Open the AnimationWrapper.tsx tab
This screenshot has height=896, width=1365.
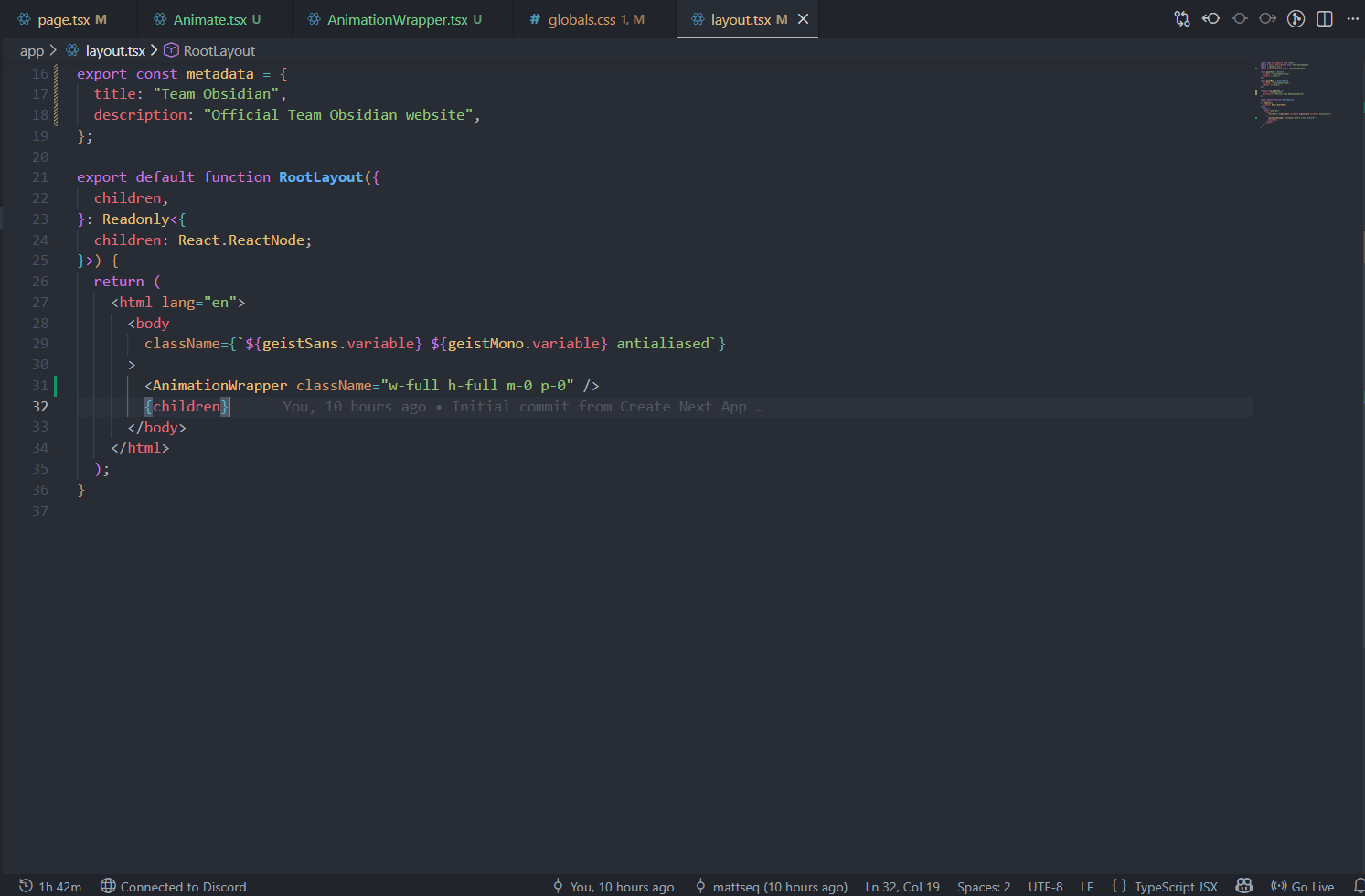click(x=396, y=19)
